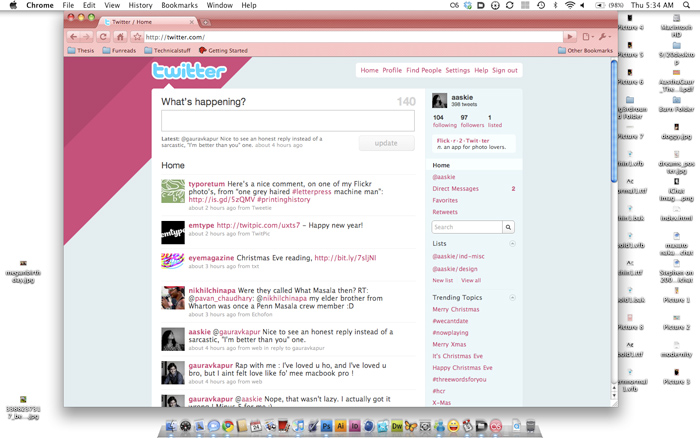Collapse the Trending Topics section arrow
The width and height of the screenshot is (700, 438).
(512, 298)
